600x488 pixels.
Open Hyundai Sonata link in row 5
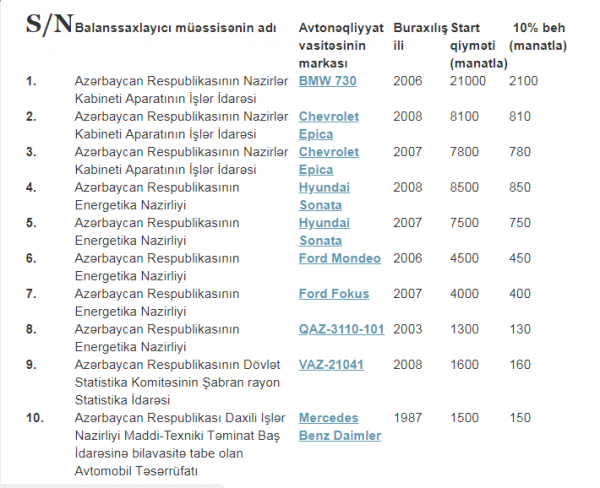click(324, 232)
